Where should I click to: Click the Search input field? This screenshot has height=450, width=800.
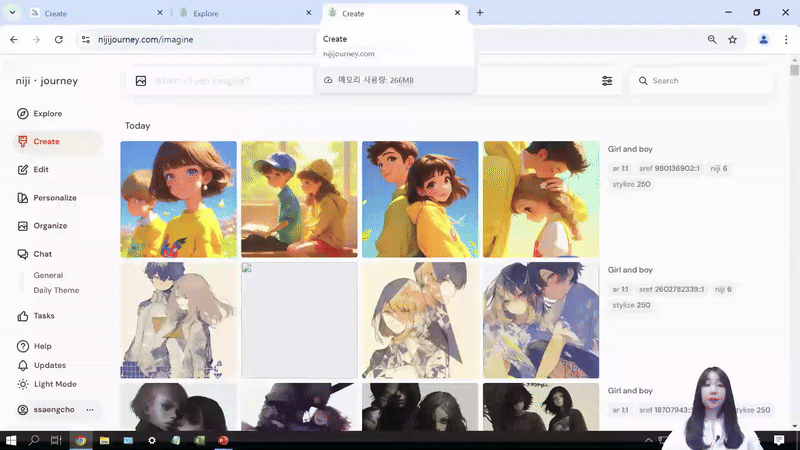pyautogui.click(x=705, y=81)
